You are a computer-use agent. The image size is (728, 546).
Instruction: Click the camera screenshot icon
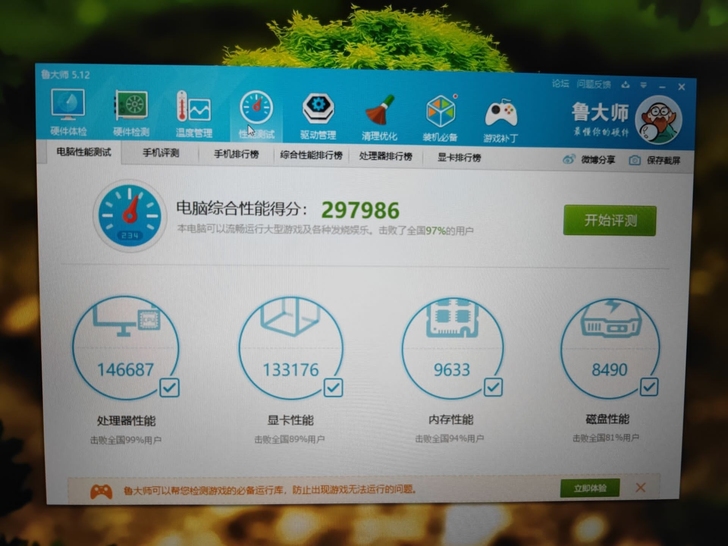635,160
